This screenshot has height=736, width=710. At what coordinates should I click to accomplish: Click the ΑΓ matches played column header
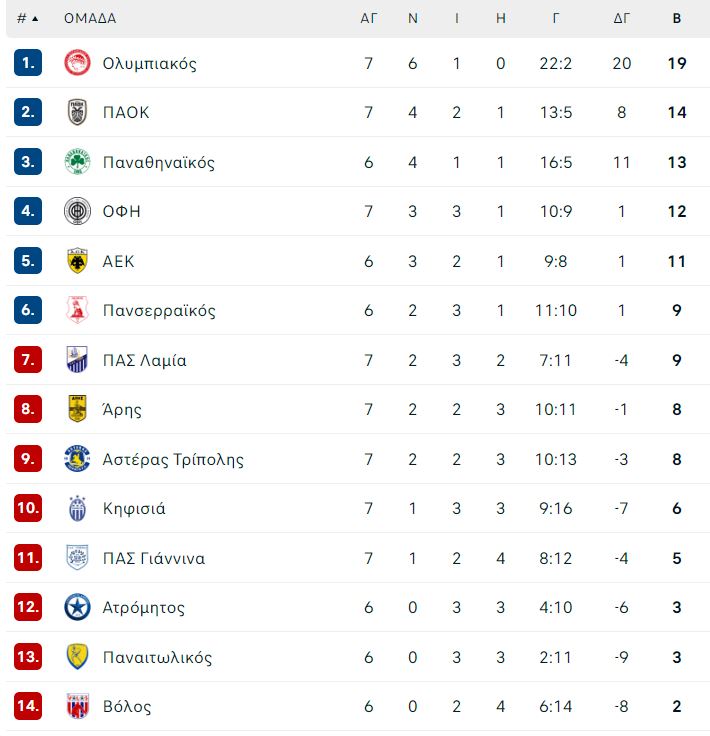(369, 18)
